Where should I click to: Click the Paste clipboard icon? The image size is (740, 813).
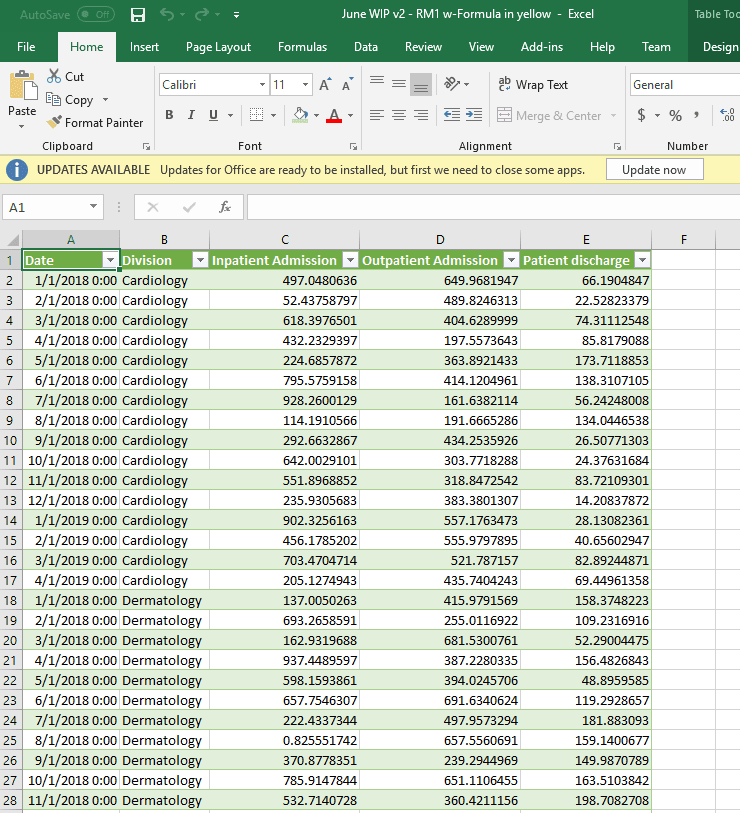22,85
